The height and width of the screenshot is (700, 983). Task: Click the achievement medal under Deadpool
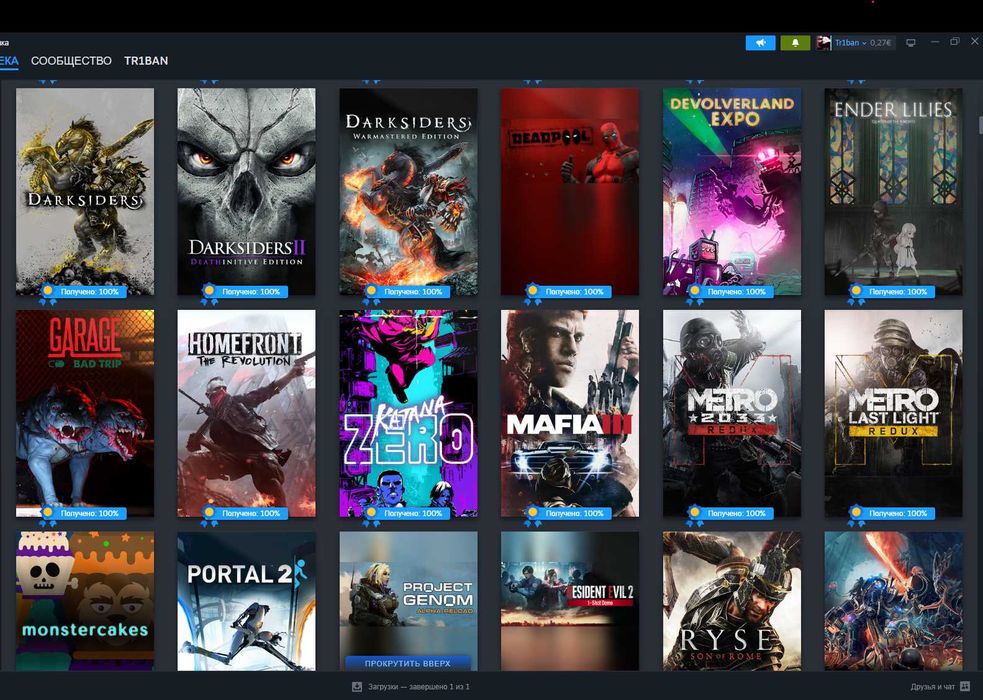[532, 293]
